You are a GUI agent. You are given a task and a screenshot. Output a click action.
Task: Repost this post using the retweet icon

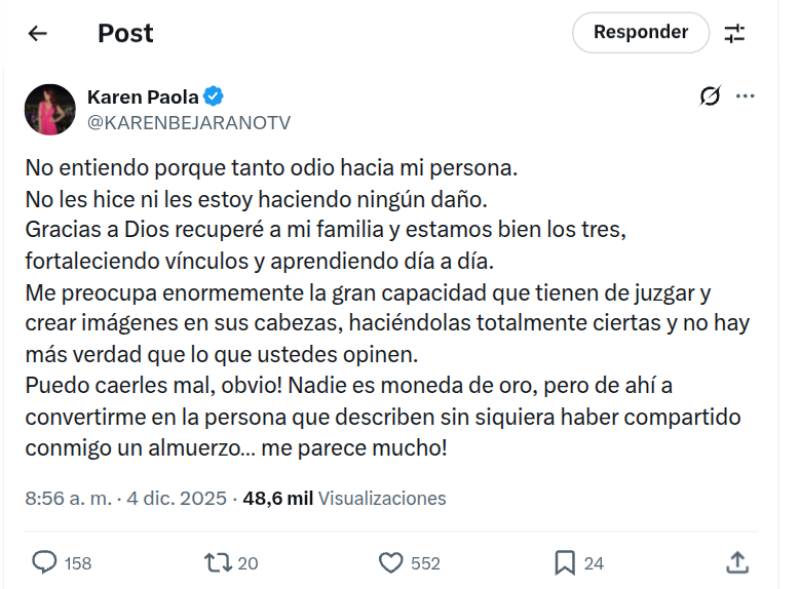[x=215, y=563]
